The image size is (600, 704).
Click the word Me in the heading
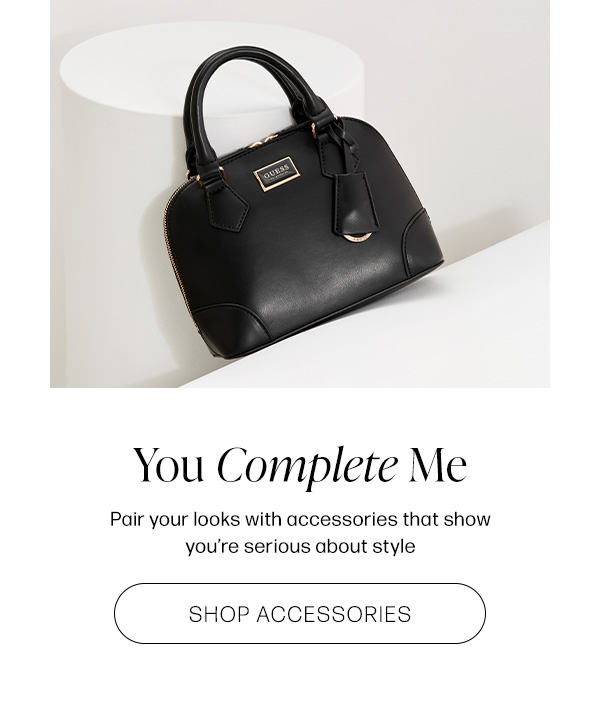pyautogui.click(x=438, y=466)
